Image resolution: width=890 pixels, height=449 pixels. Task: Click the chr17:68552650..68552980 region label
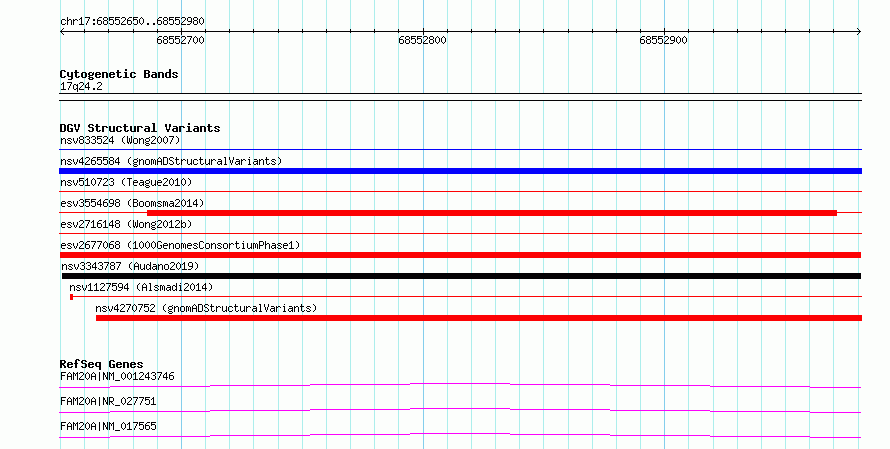(x=132, y=21)
